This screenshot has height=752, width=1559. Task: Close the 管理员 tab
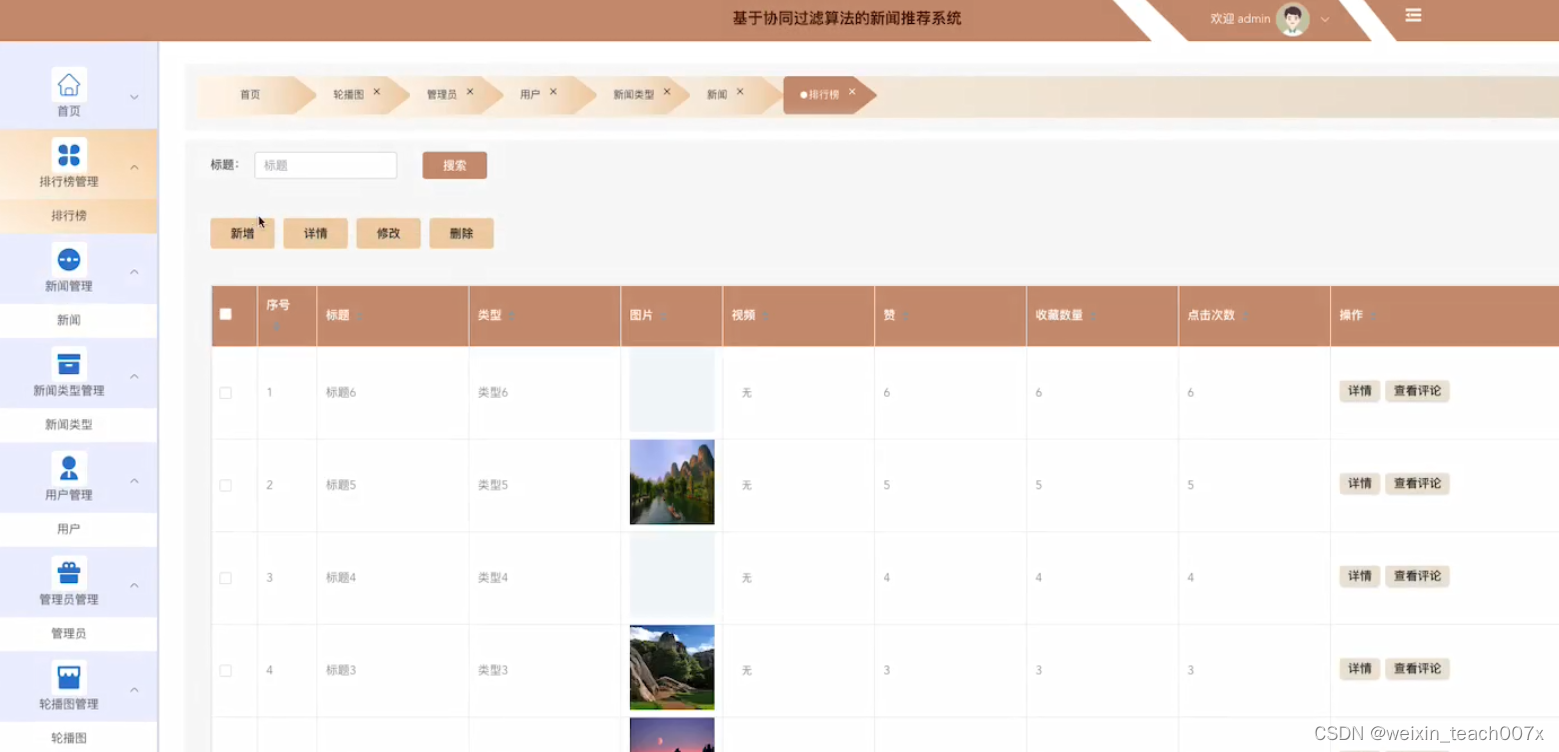[470, 92]
